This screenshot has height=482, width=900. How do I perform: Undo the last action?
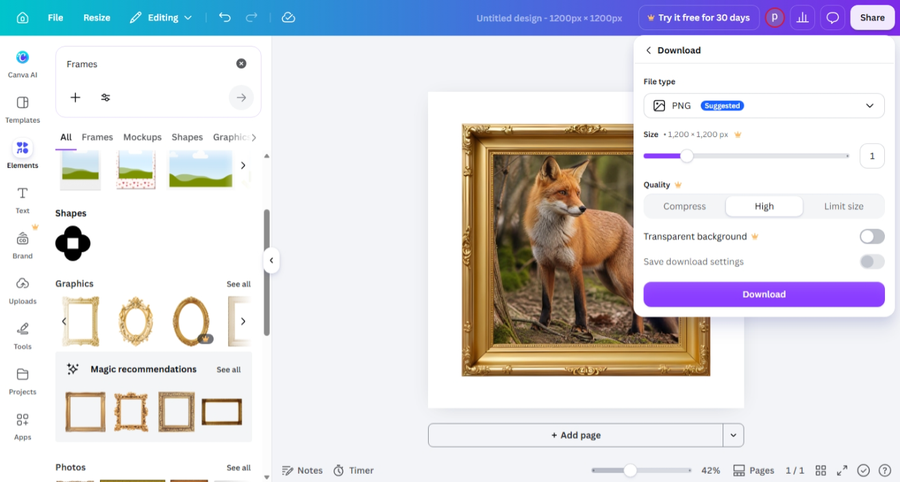(224, 18)
